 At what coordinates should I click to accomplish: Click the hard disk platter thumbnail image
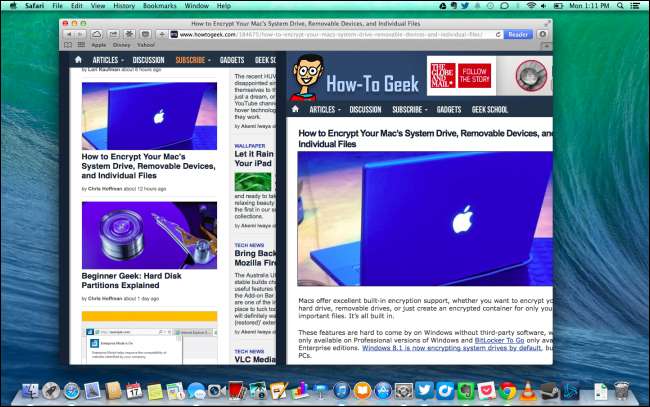[149, 235]
